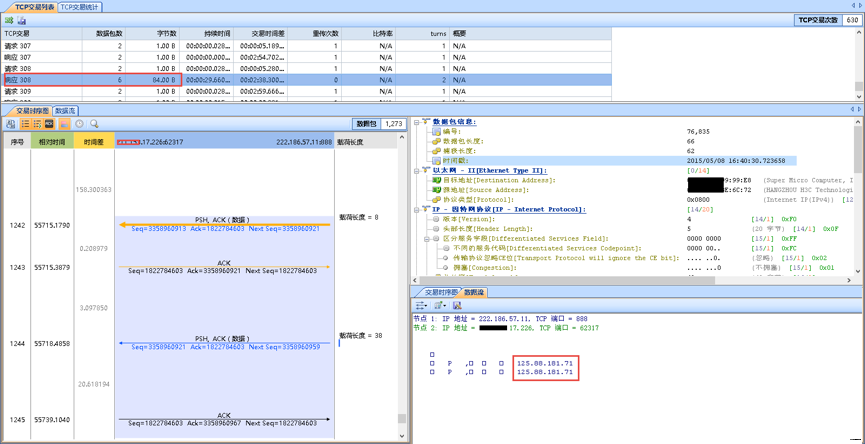The image size is (865, 444).
Task: Click the green export icon in TCP list toolbar
Action: [x=9, y=20]
